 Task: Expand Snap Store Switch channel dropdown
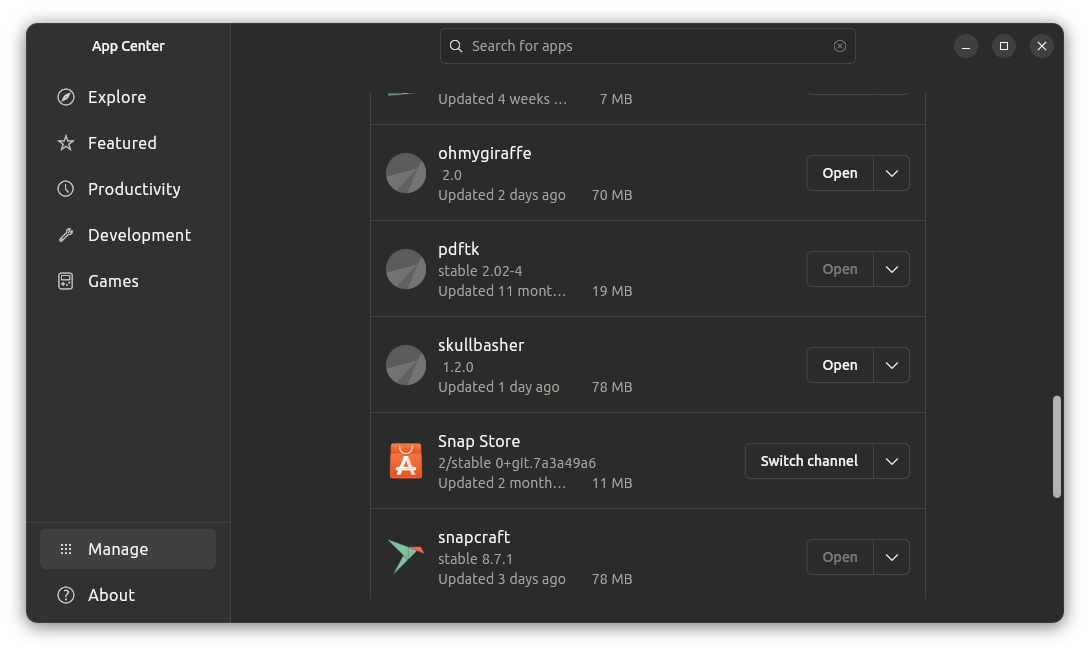pyautogui.click(x=892, y=461)
